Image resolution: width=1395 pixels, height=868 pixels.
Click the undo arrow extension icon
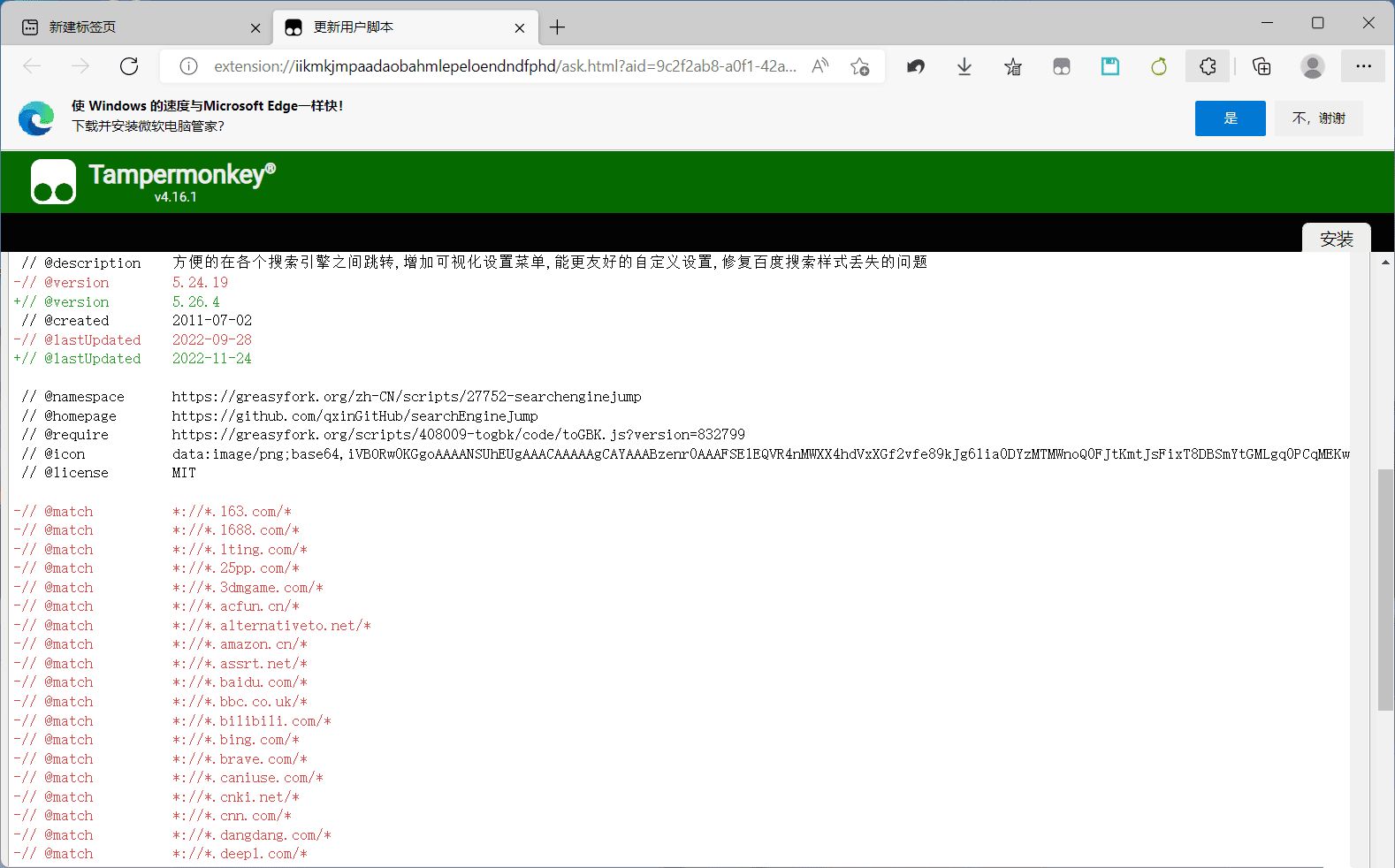point(916,66)
